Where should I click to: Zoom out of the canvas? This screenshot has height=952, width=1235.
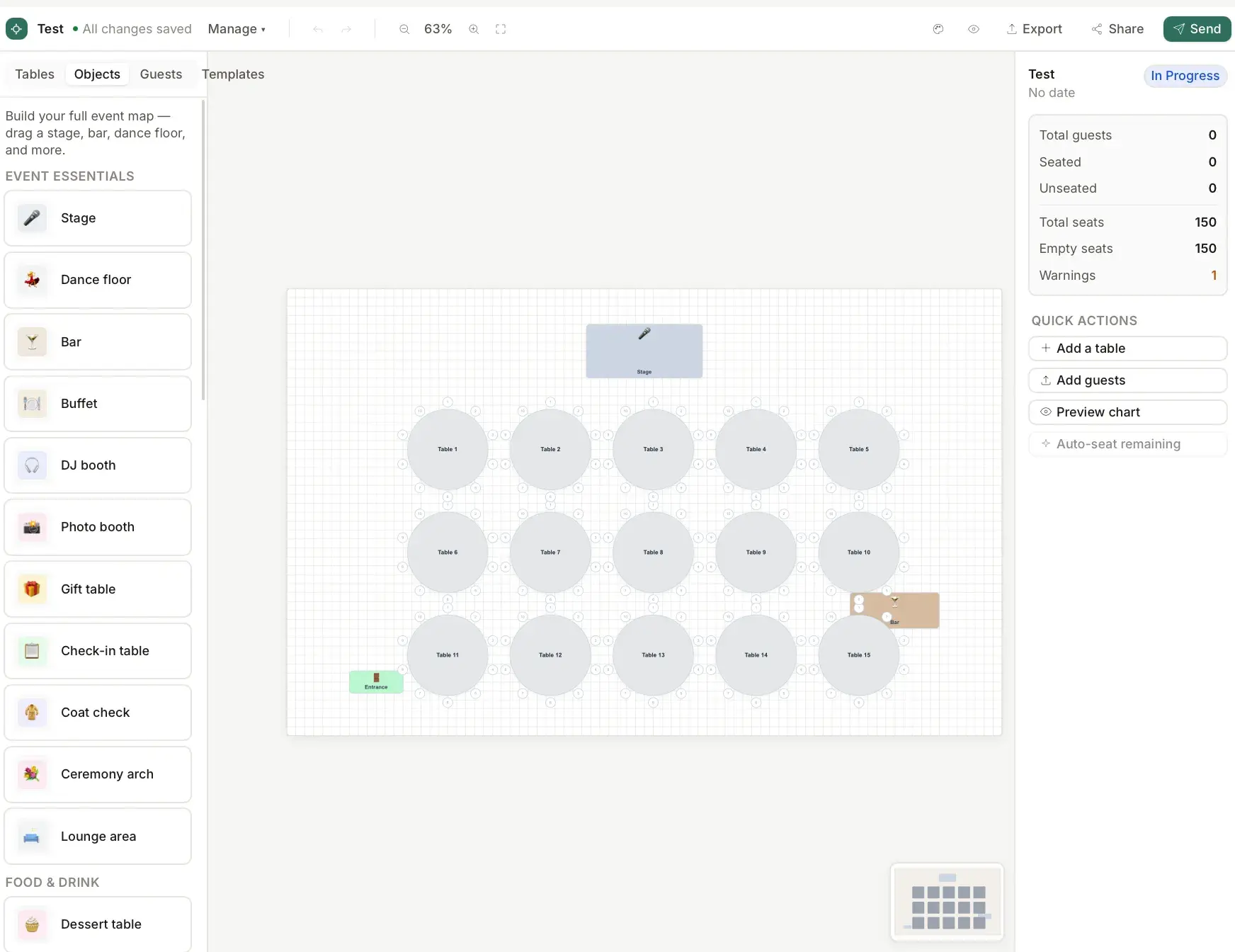click(x=404, y=29)
